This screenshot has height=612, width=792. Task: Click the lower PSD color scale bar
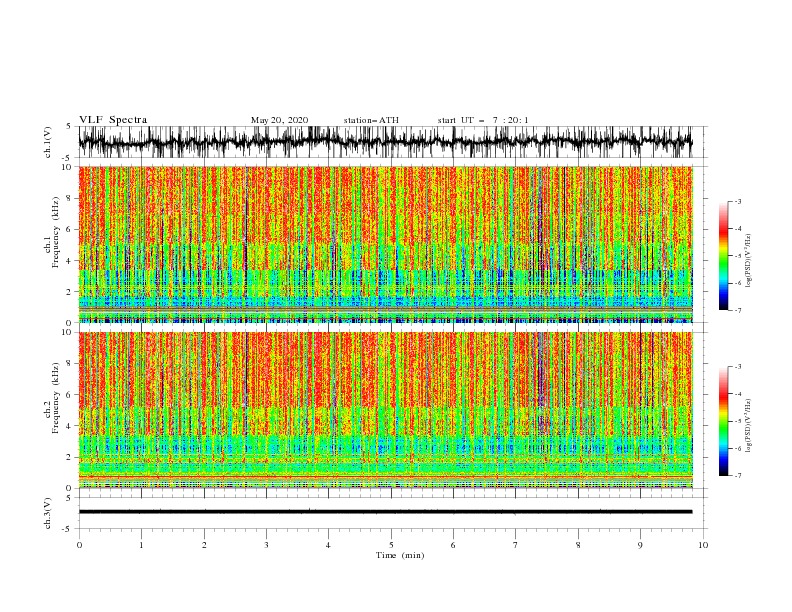[723, 421]
